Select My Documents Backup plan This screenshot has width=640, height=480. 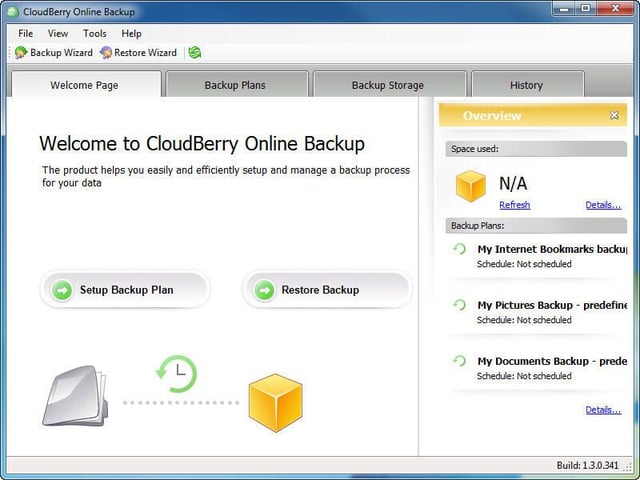pos(552,361)
